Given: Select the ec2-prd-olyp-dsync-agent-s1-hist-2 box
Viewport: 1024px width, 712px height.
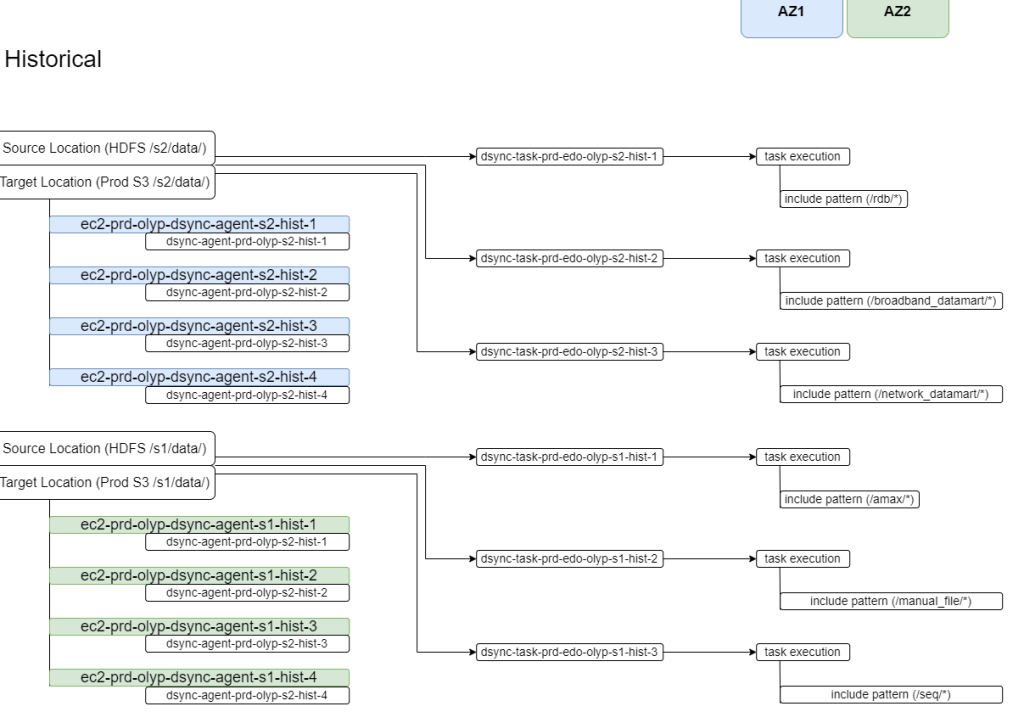Looking at the screenshot, I should coord(198,572).
